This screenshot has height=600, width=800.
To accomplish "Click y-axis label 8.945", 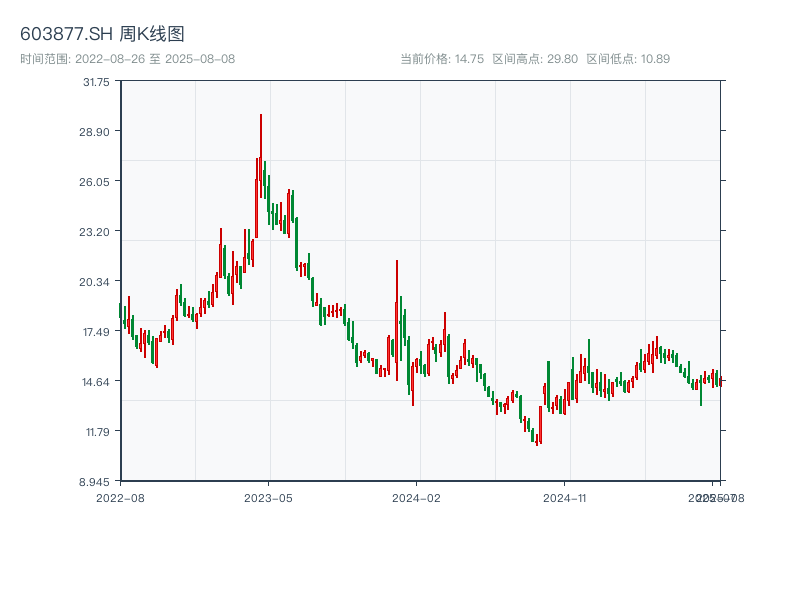I will [94, 482].
